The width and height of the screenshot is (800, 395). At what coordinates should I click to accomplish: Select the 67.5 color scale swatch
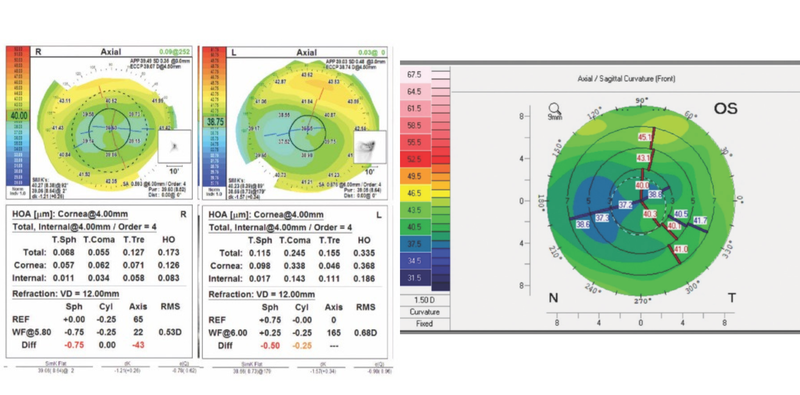click(x=414, y=75)
